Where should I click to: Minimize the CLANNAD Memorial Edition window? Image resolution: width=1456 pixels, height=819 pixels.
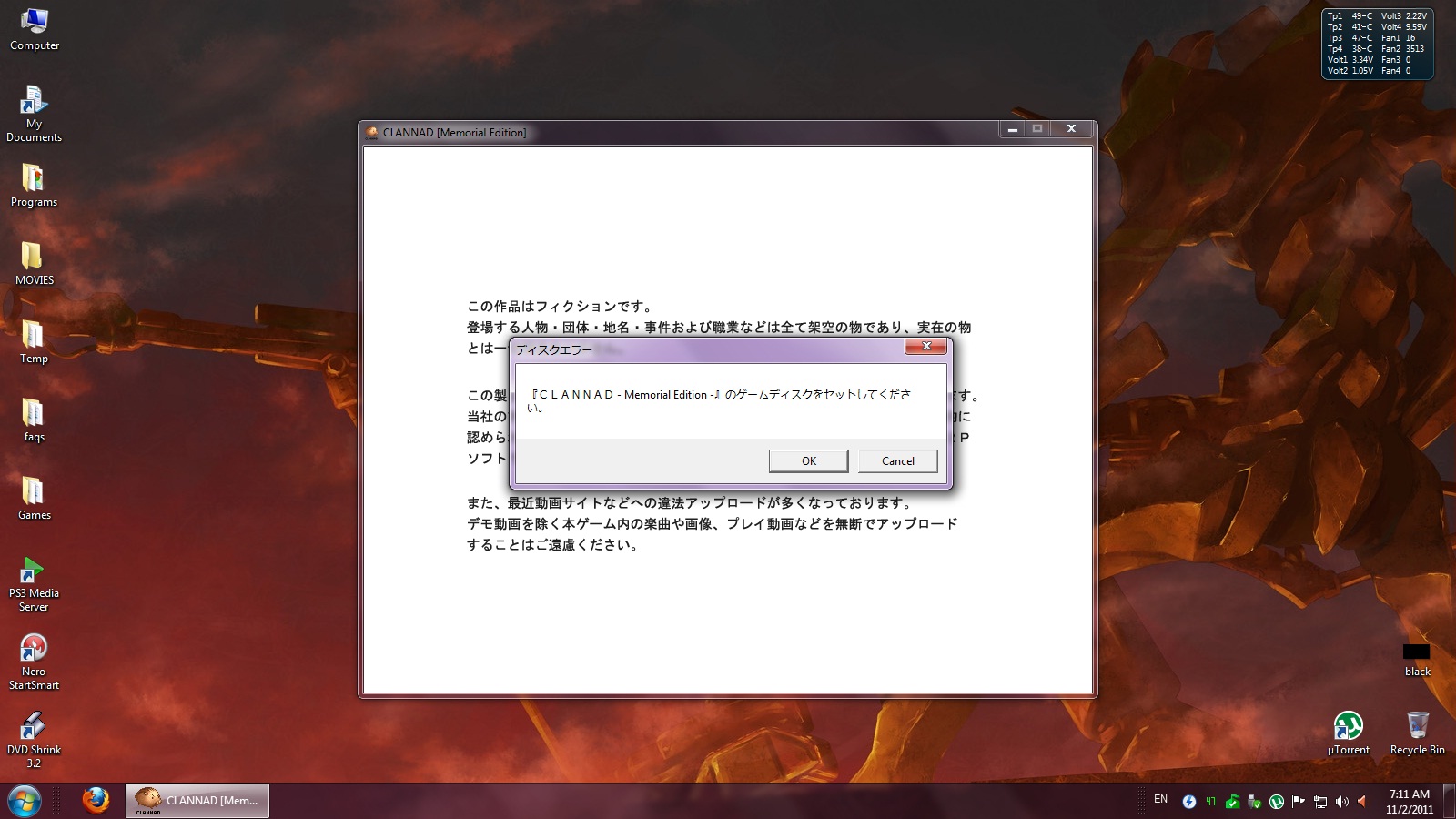(x=1012, y=129)
